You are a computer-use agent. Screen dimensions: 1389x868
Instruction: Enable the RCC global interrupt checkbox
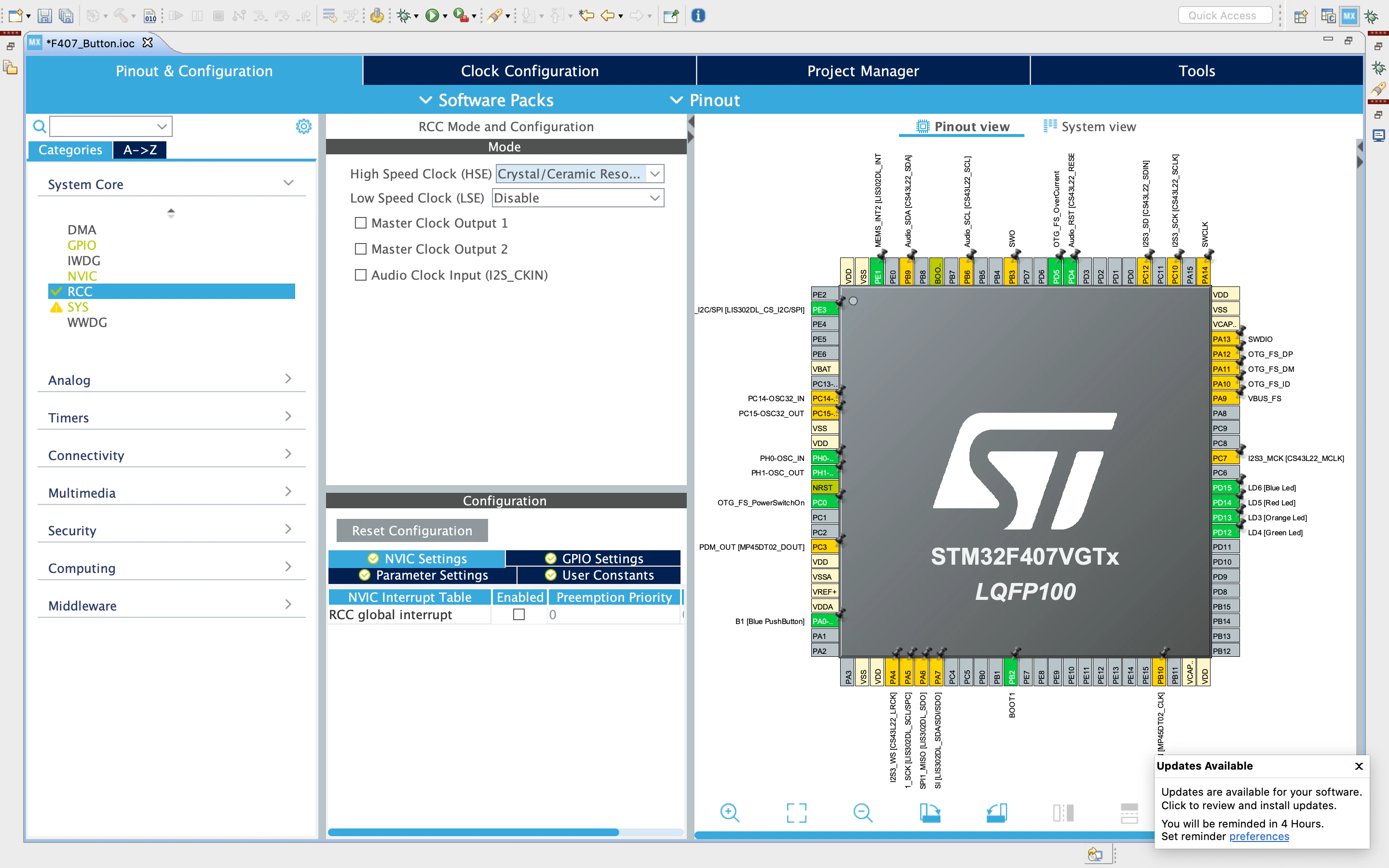(x=519, y=614)
